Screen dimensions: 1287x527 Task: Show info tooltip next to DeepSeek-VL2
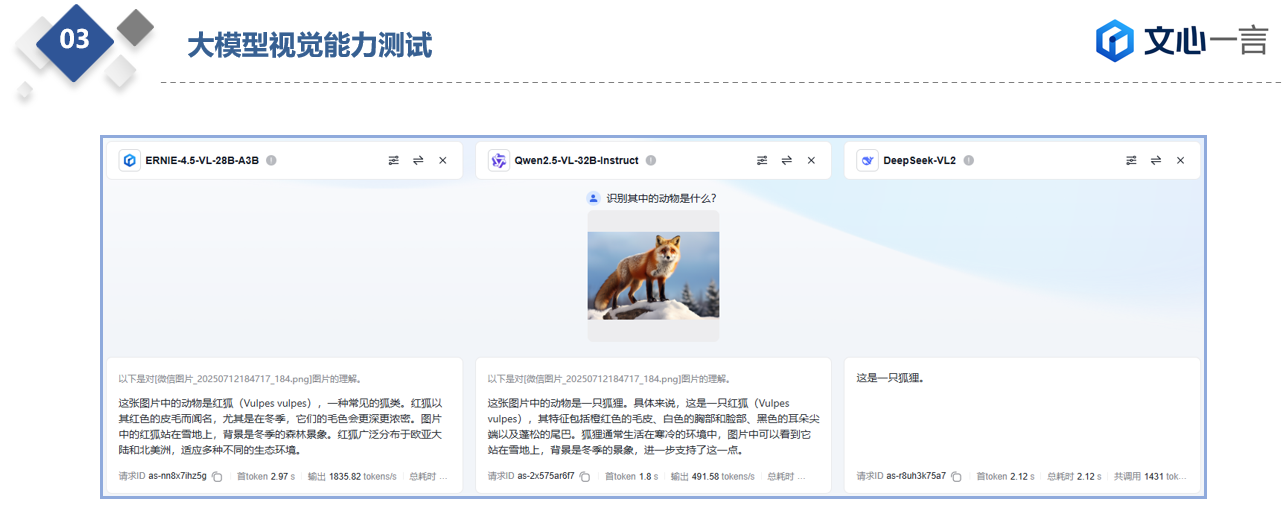pos(968,160)
